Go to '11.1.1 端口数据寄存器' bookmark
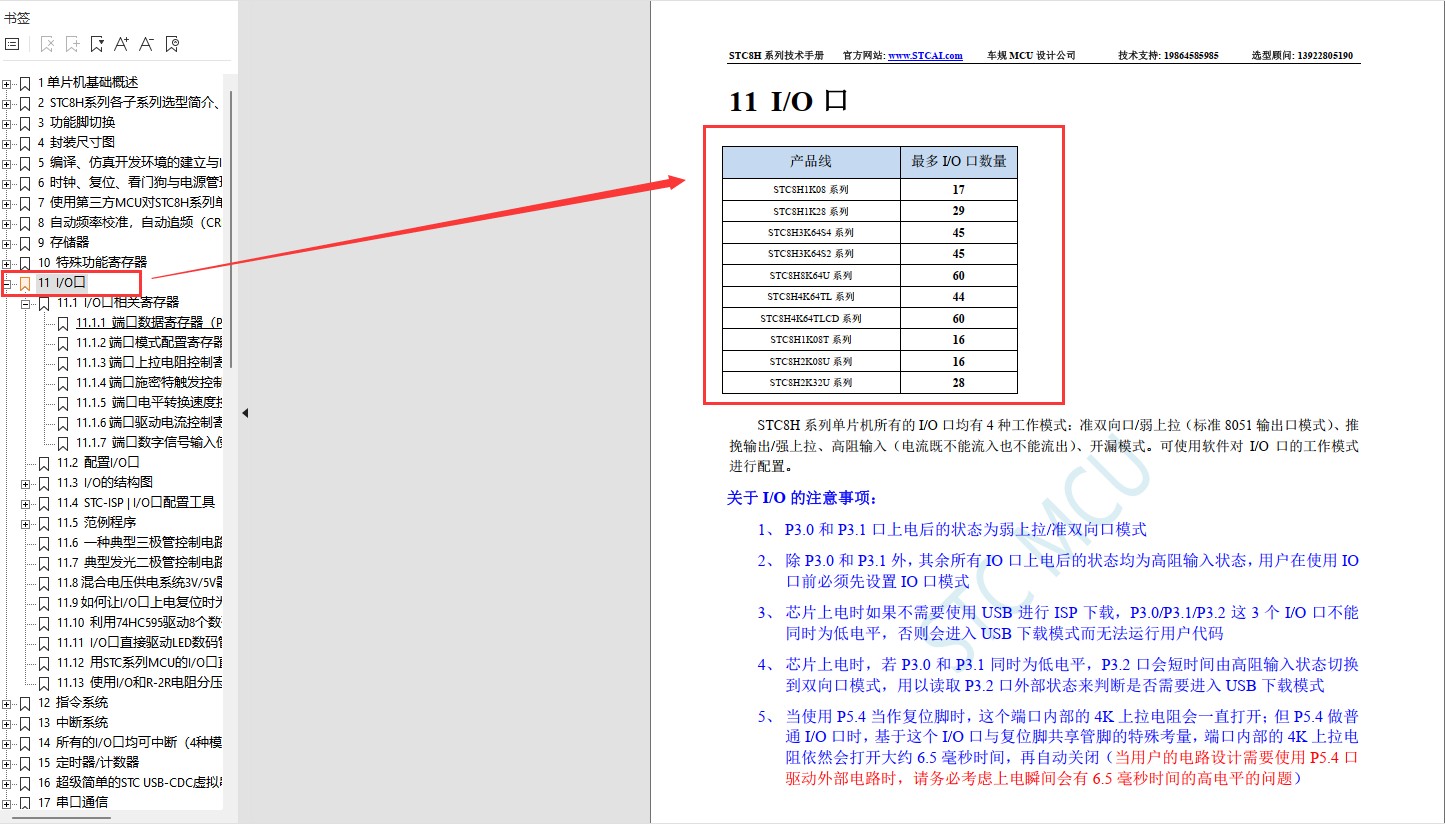The image size is (1445, 826). 149,323
